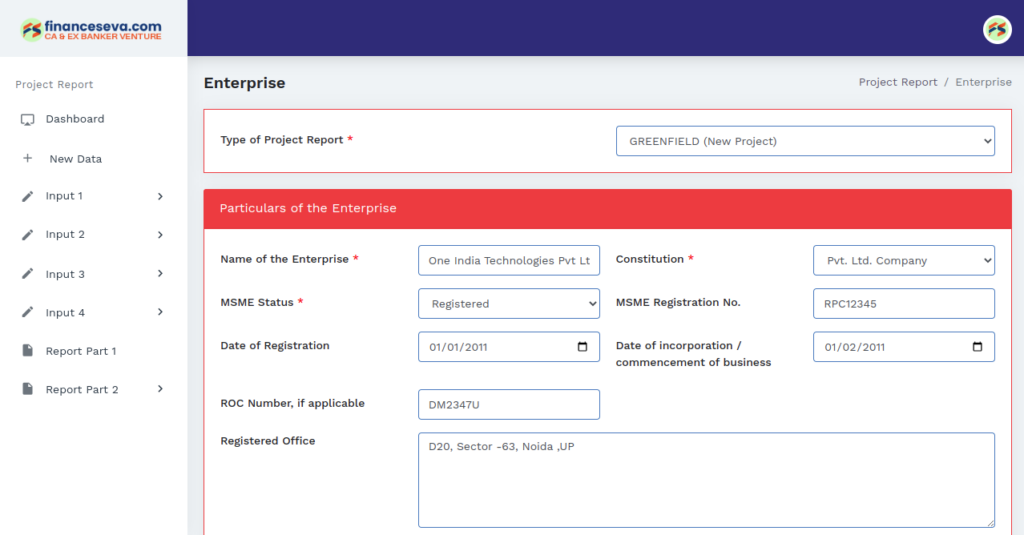Click the Registered Office label
The height and width of the screenshot is (535, 1024).
click(268, 441)
